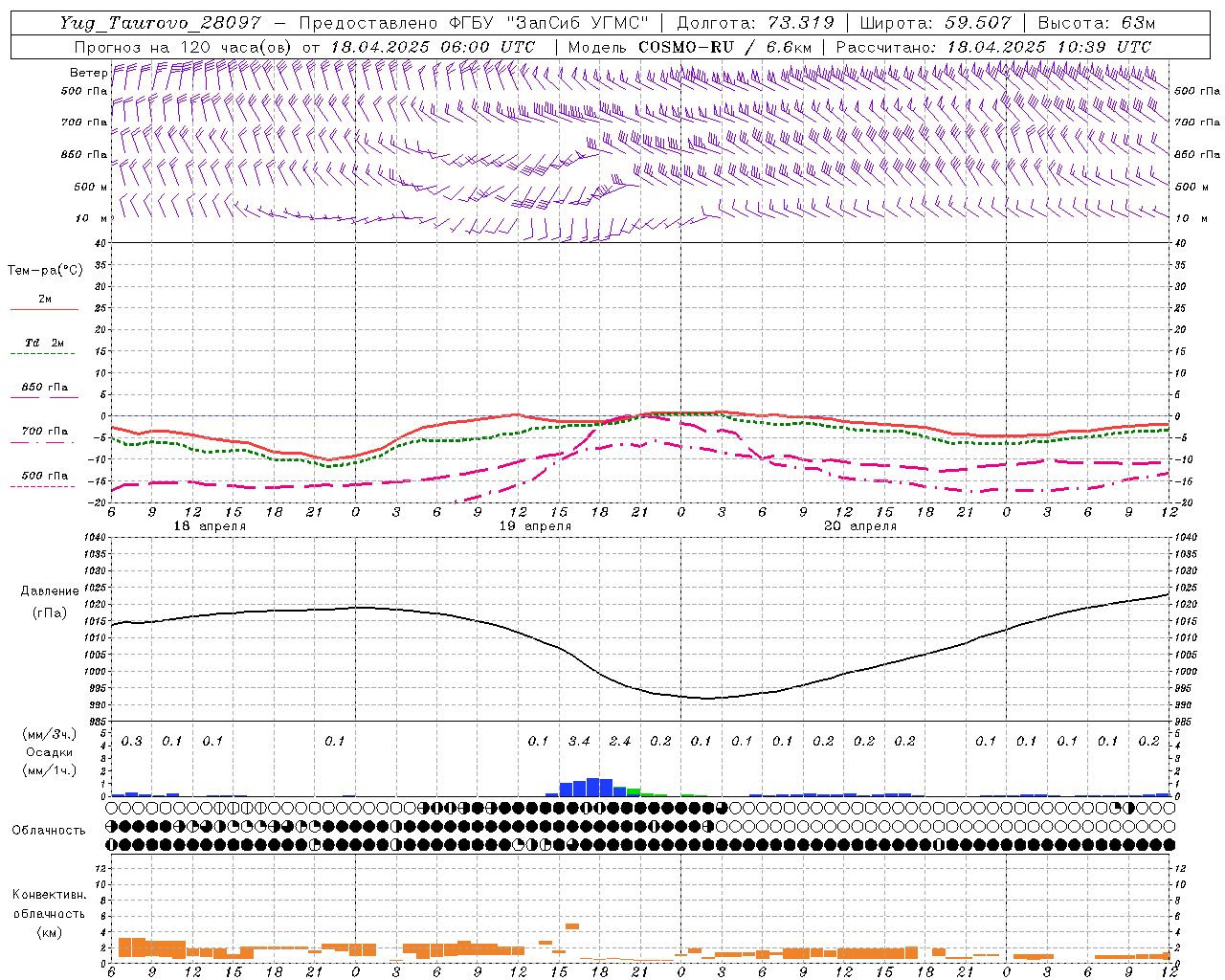Click the 20 апреля date label
1225x980 pixels.
coord(860,526)
